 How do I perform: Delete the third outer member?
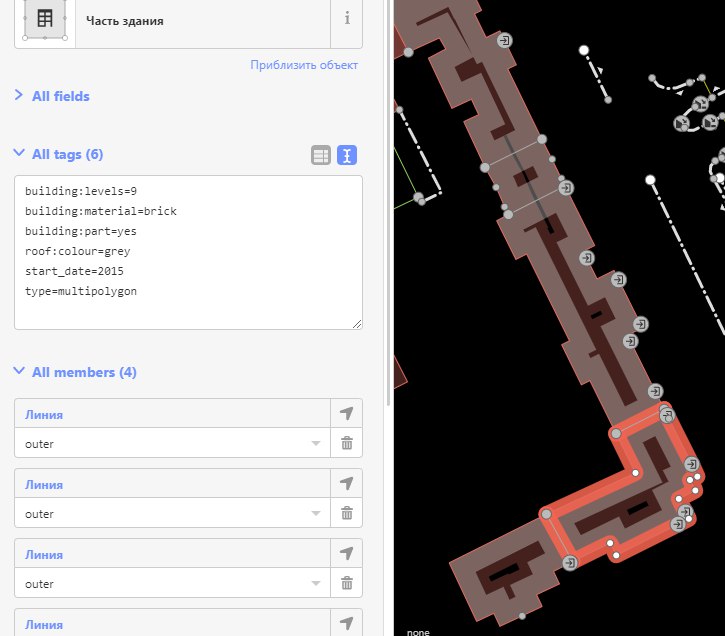pos(347,584)
